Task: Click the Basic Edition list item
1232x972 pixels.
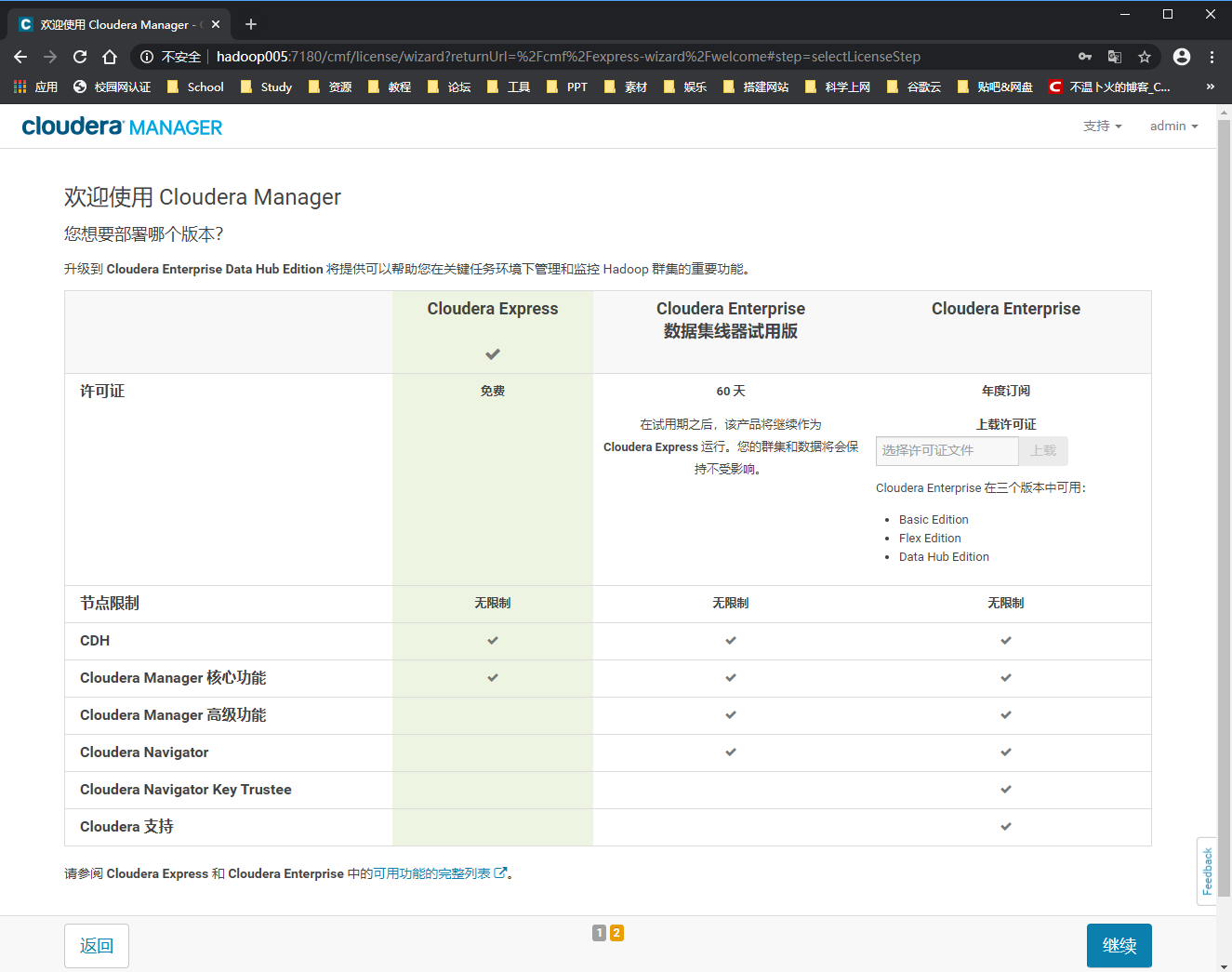Action: [x=934, y=520]
